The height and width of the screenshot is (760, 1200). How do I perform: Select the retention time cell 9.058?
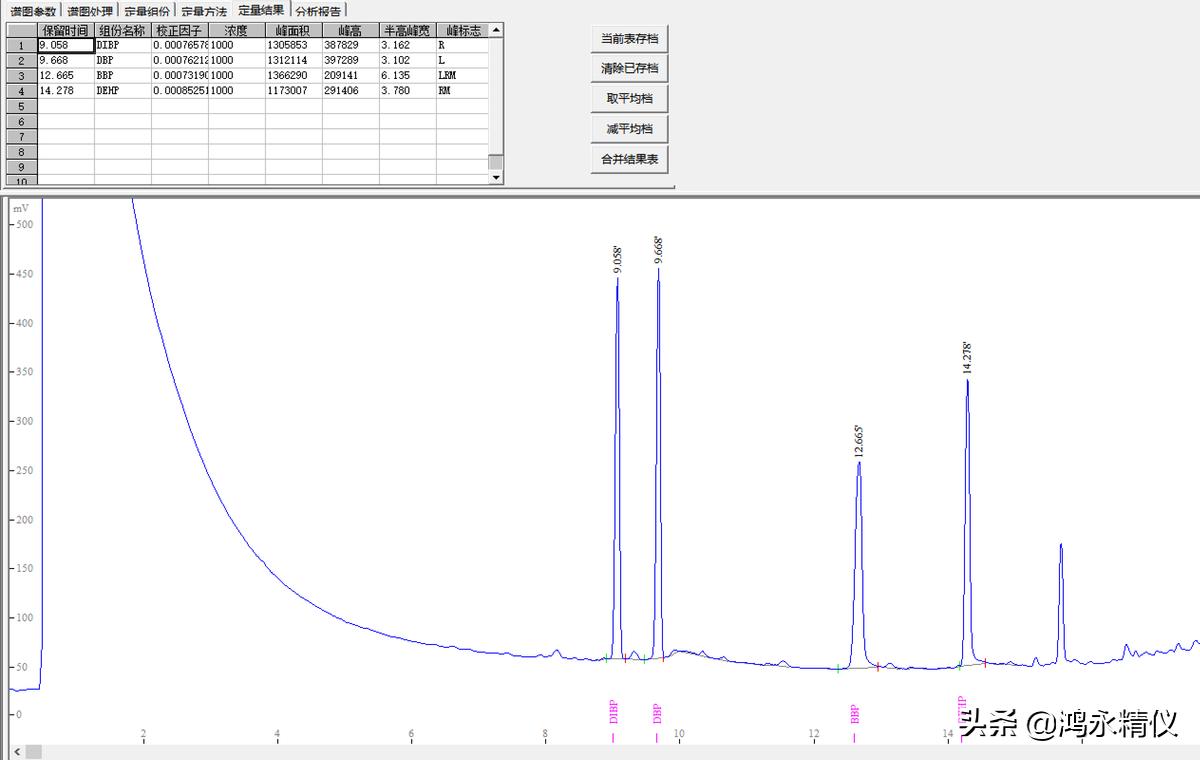65,46
